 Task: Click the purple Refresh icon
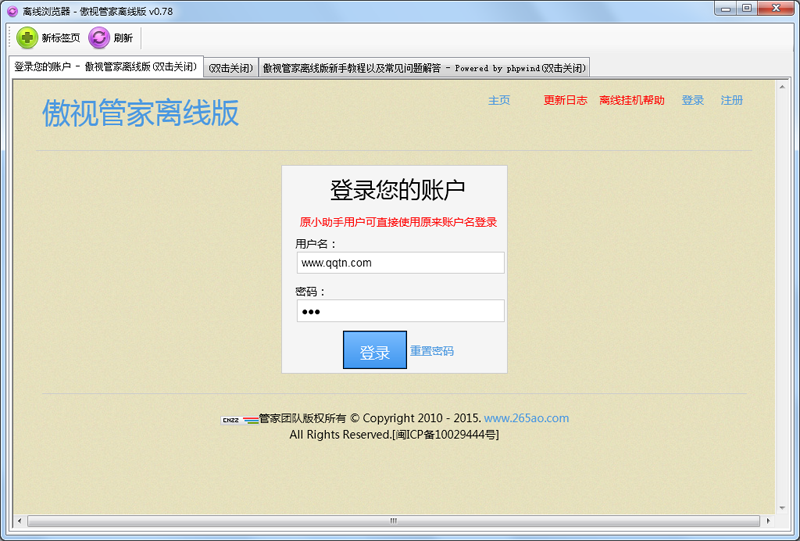coord(99,38)
